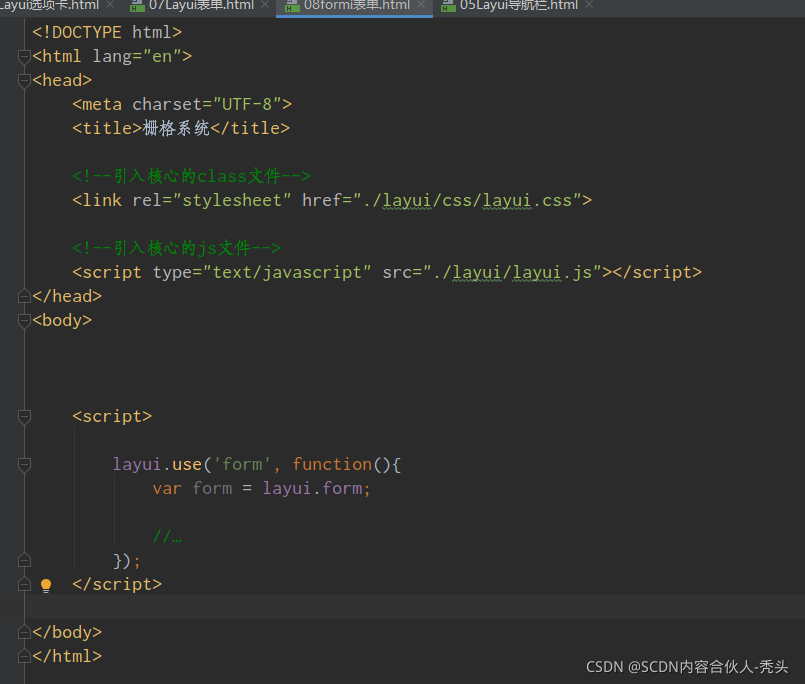Click the comment 引入核心的js文件
This screenshot has height=684, width=805.
click(176, 248)
